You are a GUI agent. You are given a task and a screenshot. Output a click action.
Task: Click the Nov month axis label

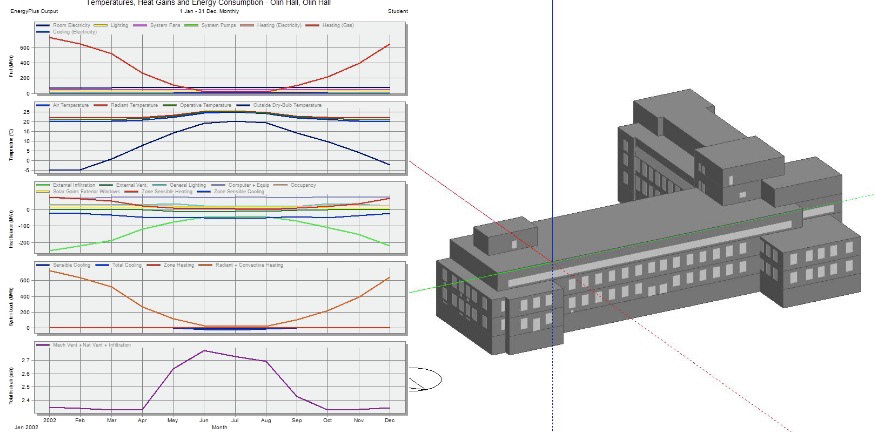[358, 420]
